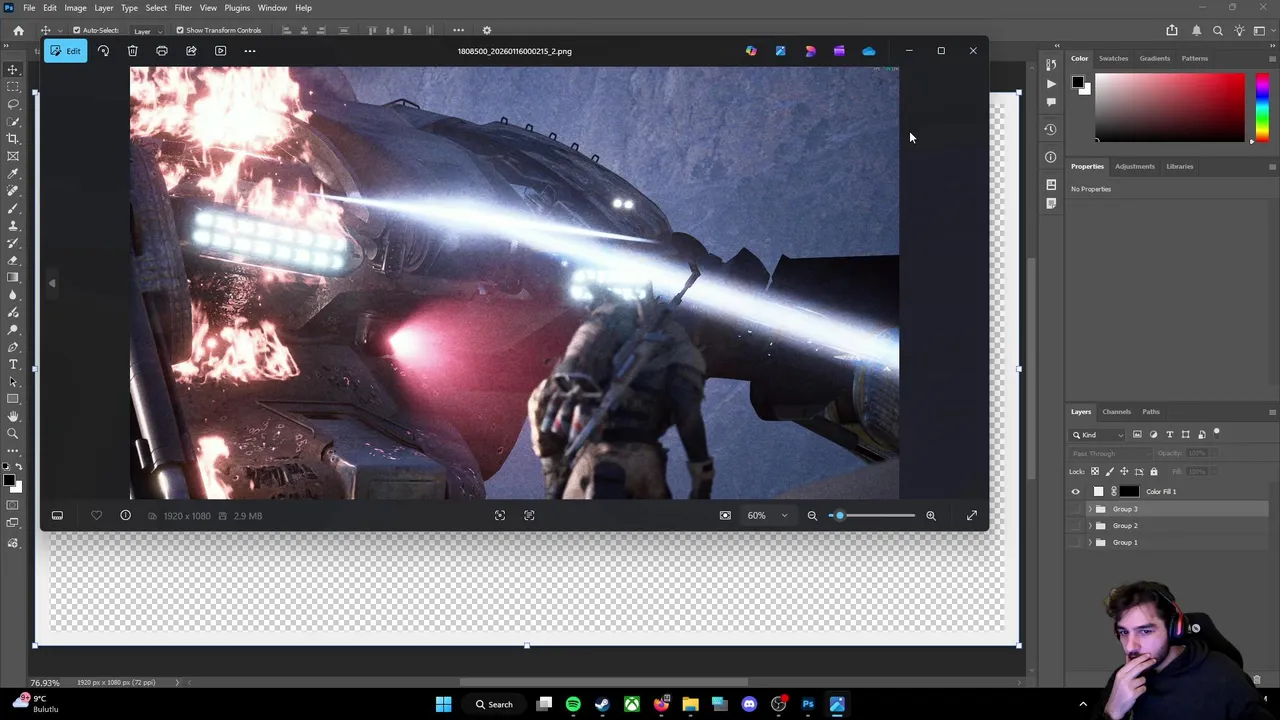Add image to favorites with heart icon
Image resolution: width=1280 pixels, height=720 pixels.
[96, 515]
